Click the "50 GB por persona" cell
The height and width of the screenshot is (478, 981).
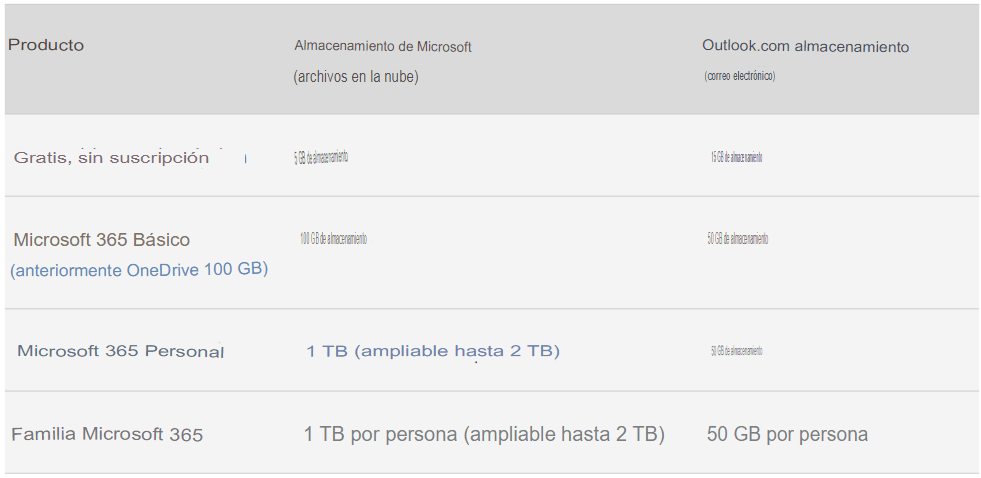[787, 435]
